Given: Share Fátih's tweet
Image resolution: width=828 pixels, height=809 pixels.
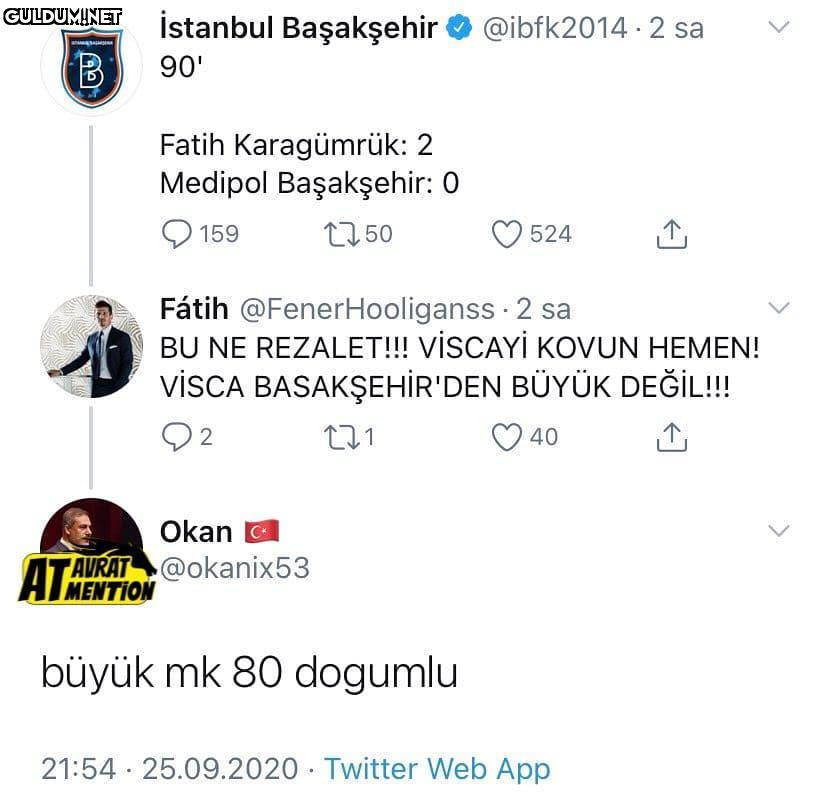Looking at the screenshot, I should pyautogui.click(x=671, y=437).
